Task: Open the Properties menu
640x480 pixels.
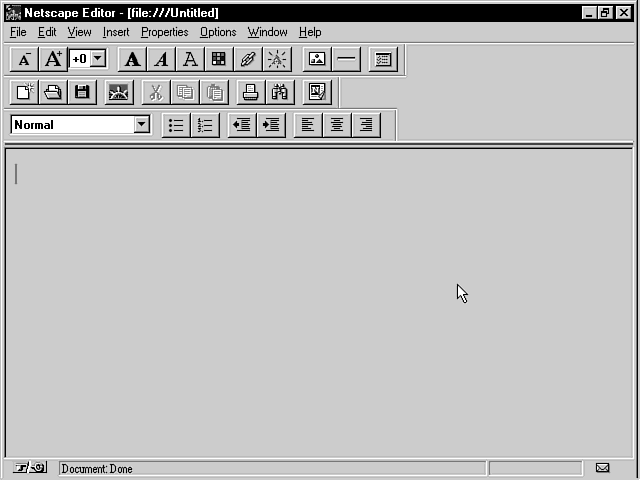Action: [164, 32]
